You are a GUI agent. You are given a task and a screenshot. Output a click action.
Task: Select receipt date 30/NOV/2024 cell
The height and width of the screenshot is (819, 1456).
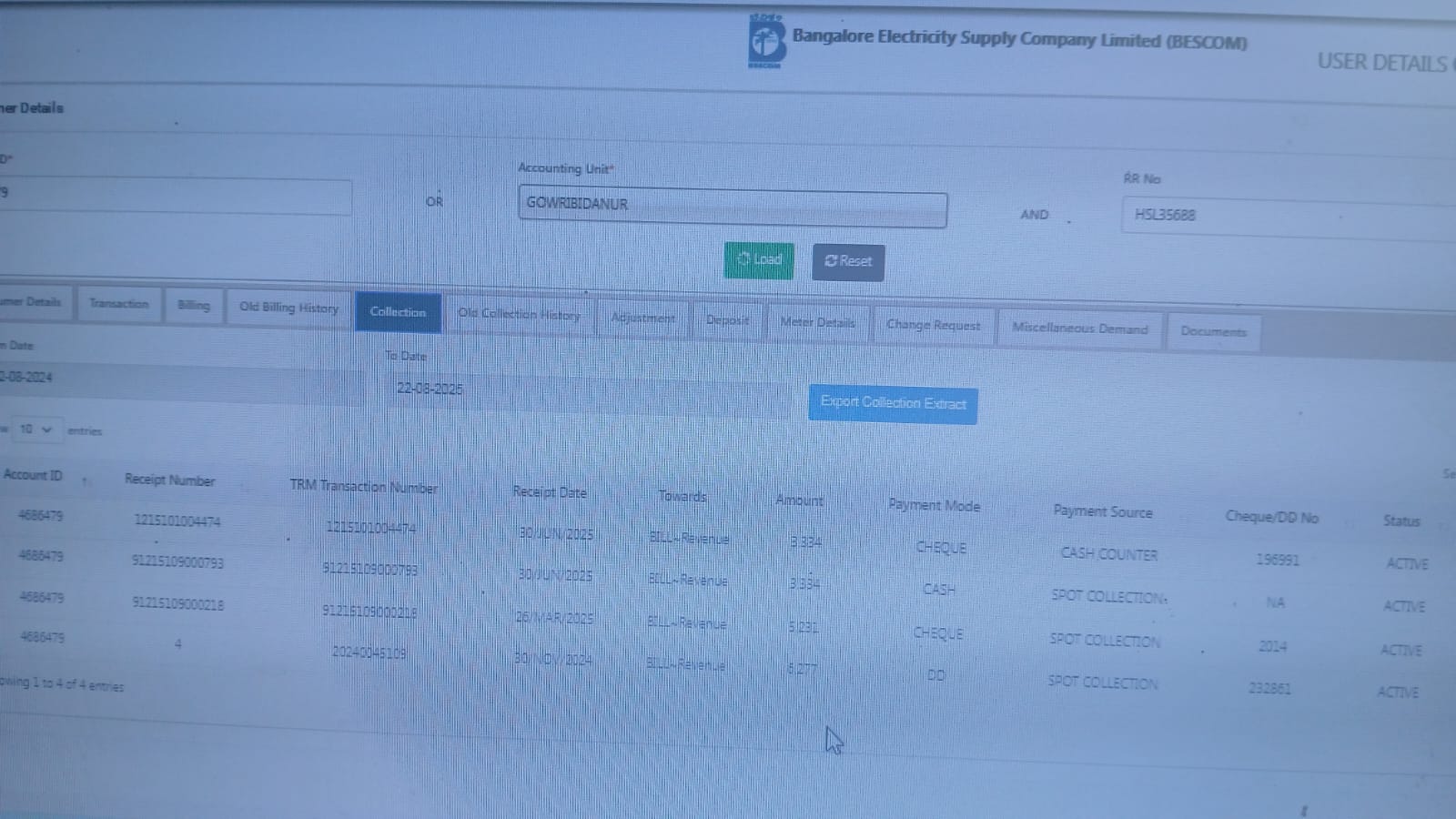click(x=552, y=659)
